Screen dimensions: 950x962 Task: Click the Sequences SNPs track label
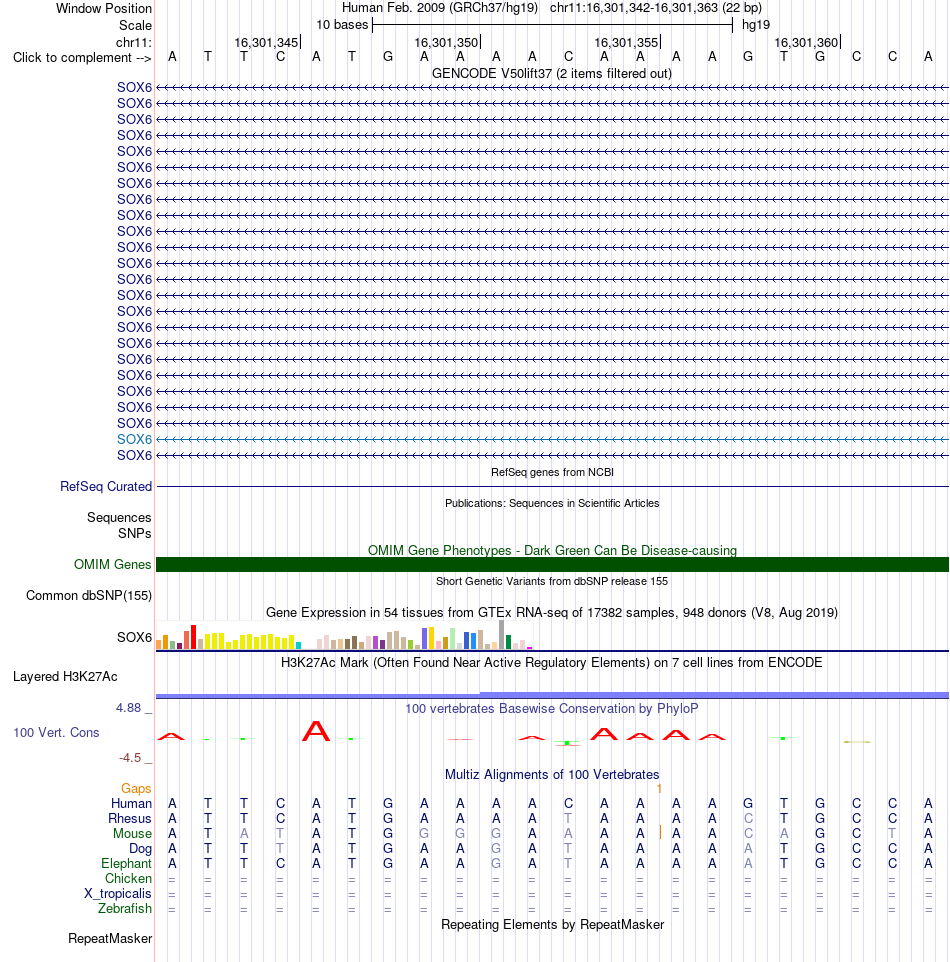click(119, 525)
